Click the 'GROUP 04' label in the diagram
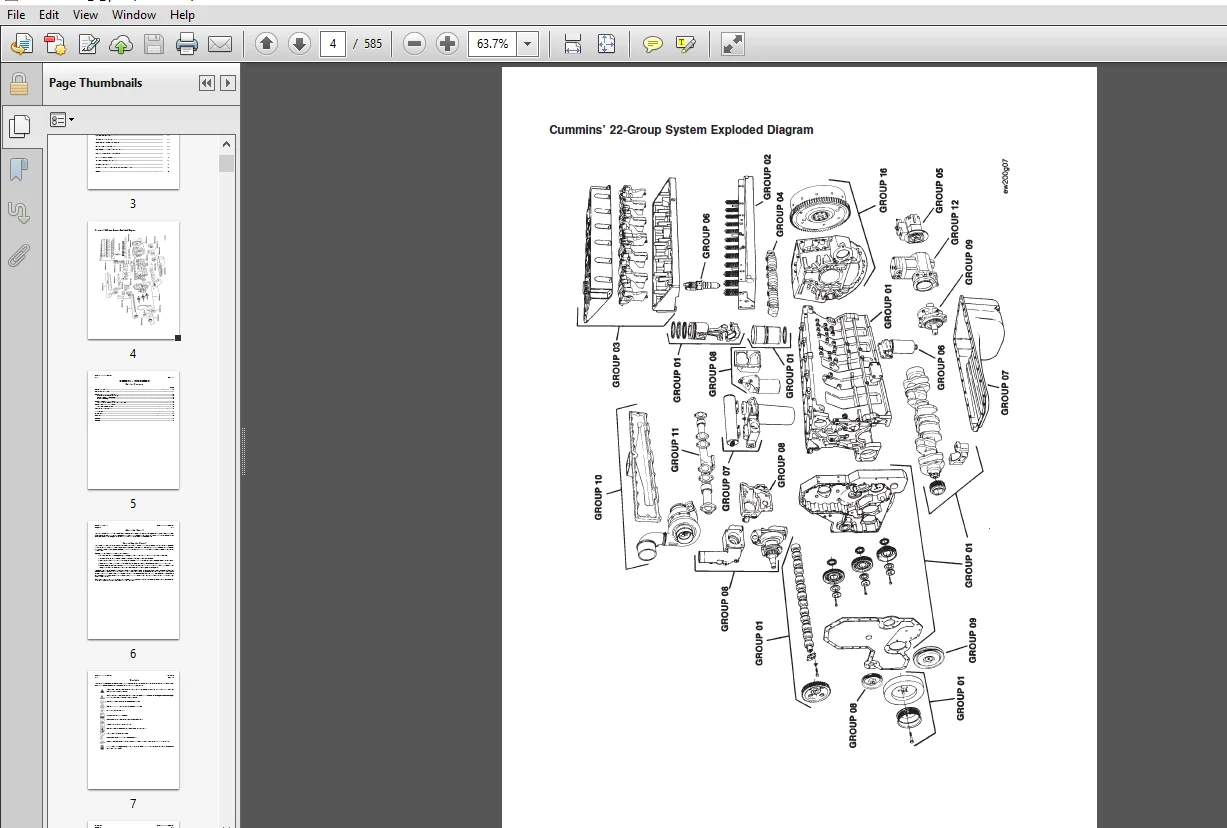This screenshot has height=828, width=1227. tap(780, 214)
